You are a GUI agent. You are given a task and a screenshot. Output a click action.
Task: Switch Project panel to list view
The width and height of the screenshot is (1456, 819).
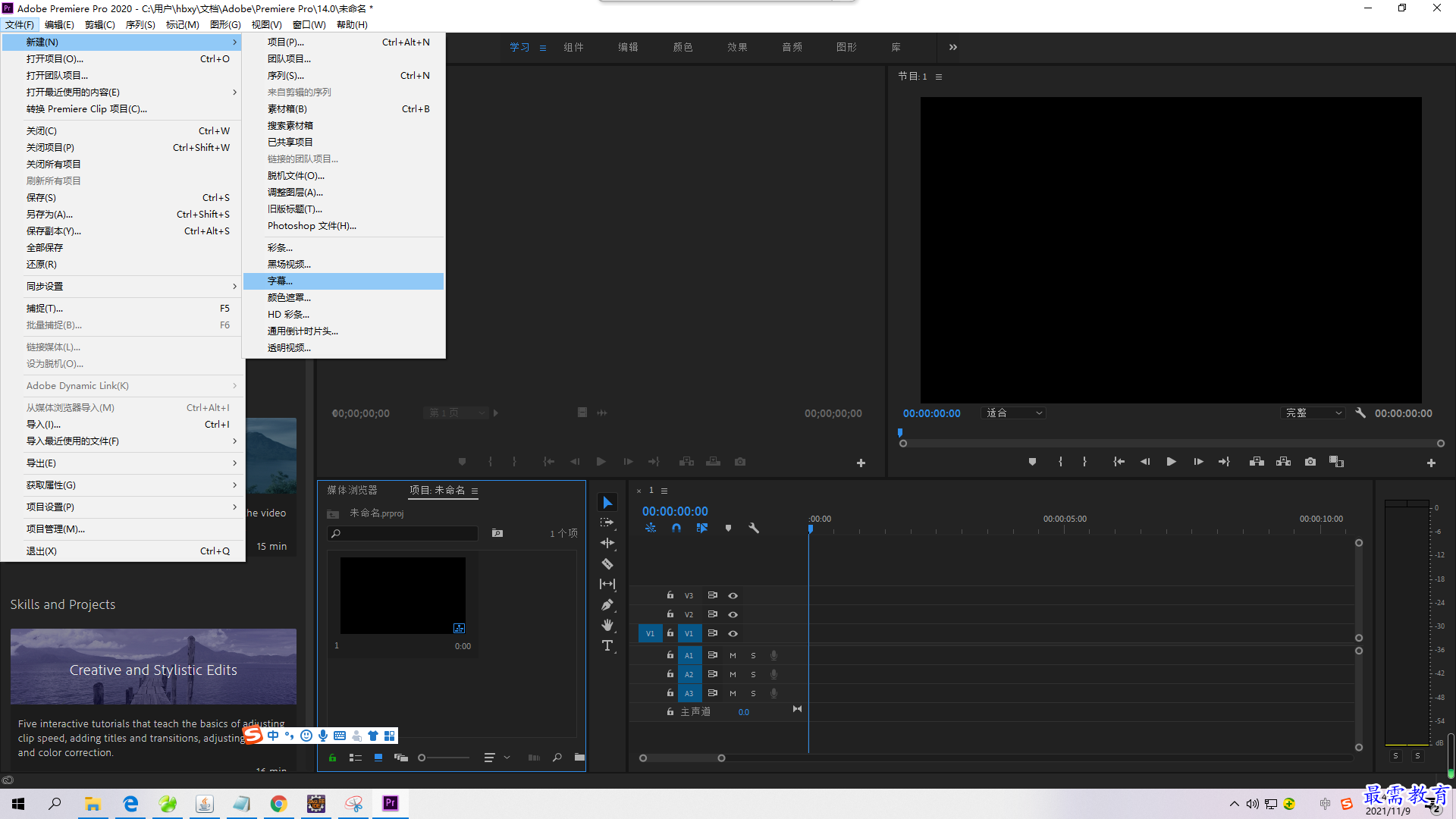[x=355, y=758]
